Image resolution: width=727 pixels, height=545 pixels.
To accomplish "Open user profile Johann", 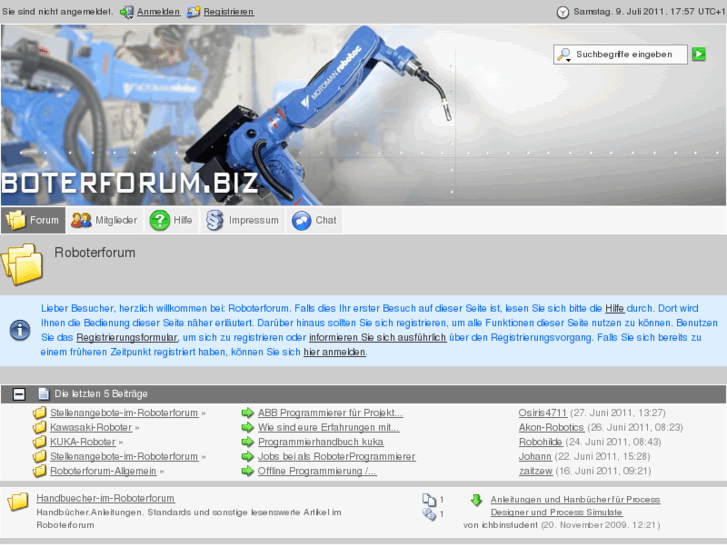I will pyautogui.click(x=535, y=456).
